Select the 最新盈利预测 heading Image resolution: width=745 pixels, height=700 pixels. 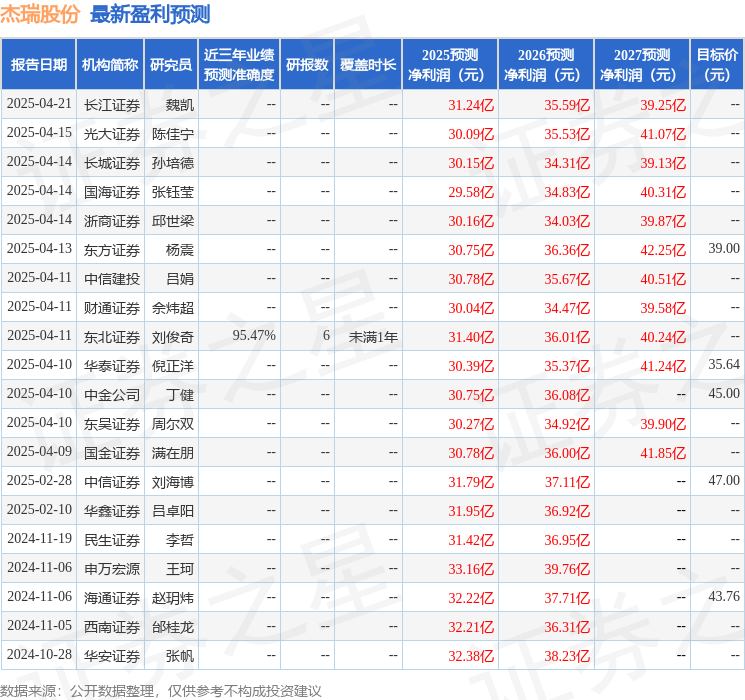tap(150, 14)
